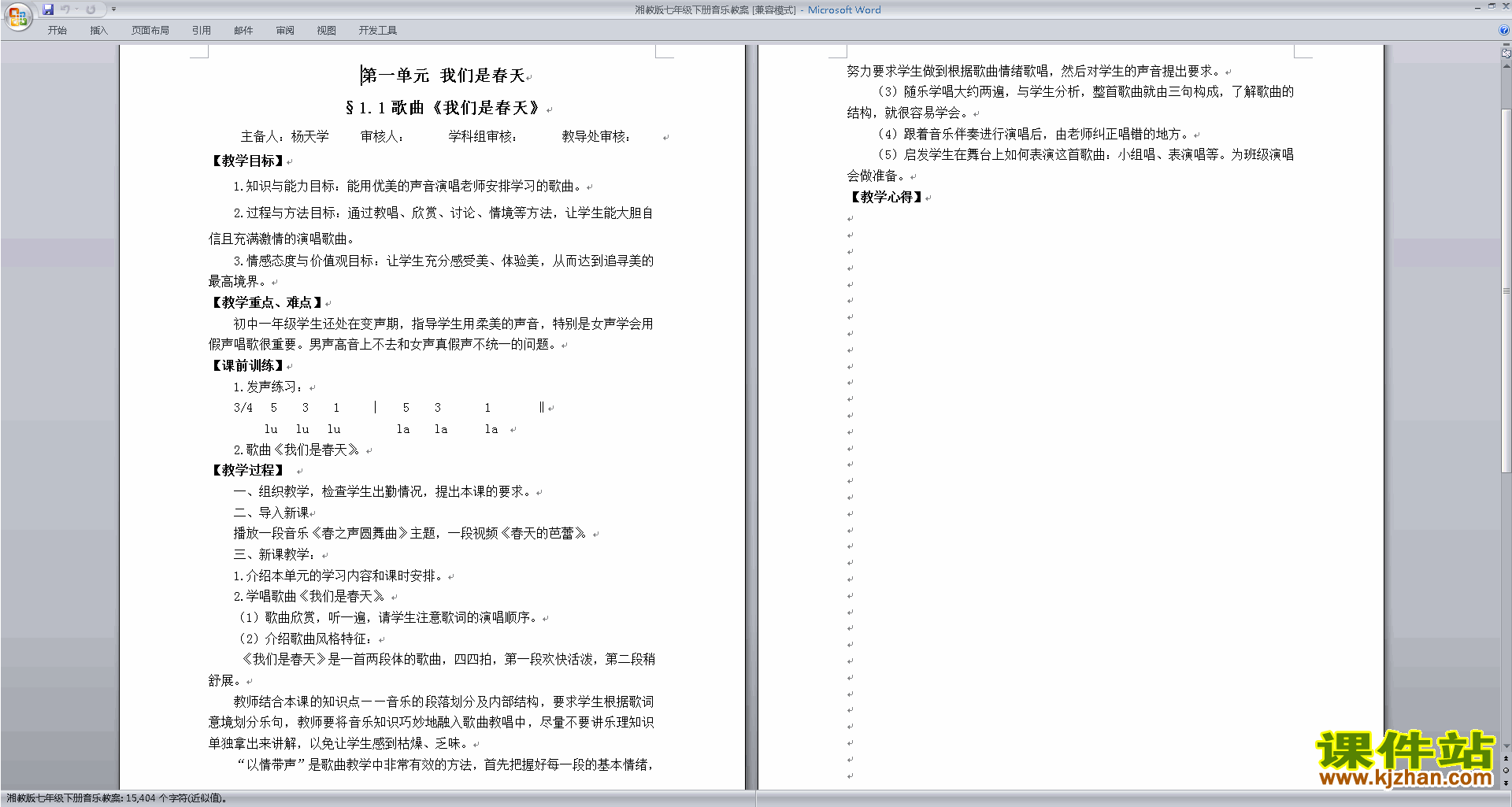Click the 【教学目标】 heading

tap(248, 161)
